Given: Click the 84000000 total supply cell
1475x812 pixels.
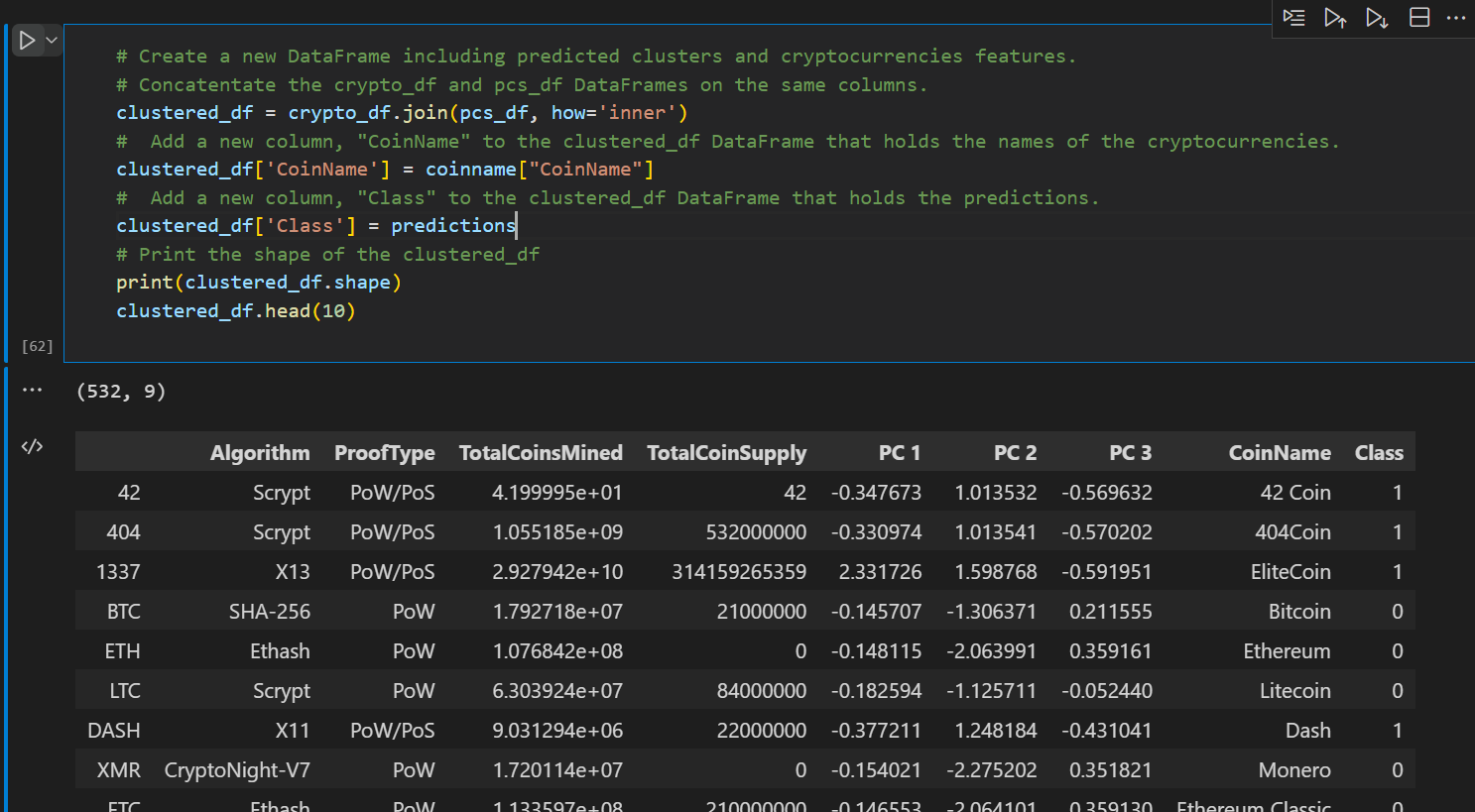Looking at the screenshot, I should pos(762,691).
